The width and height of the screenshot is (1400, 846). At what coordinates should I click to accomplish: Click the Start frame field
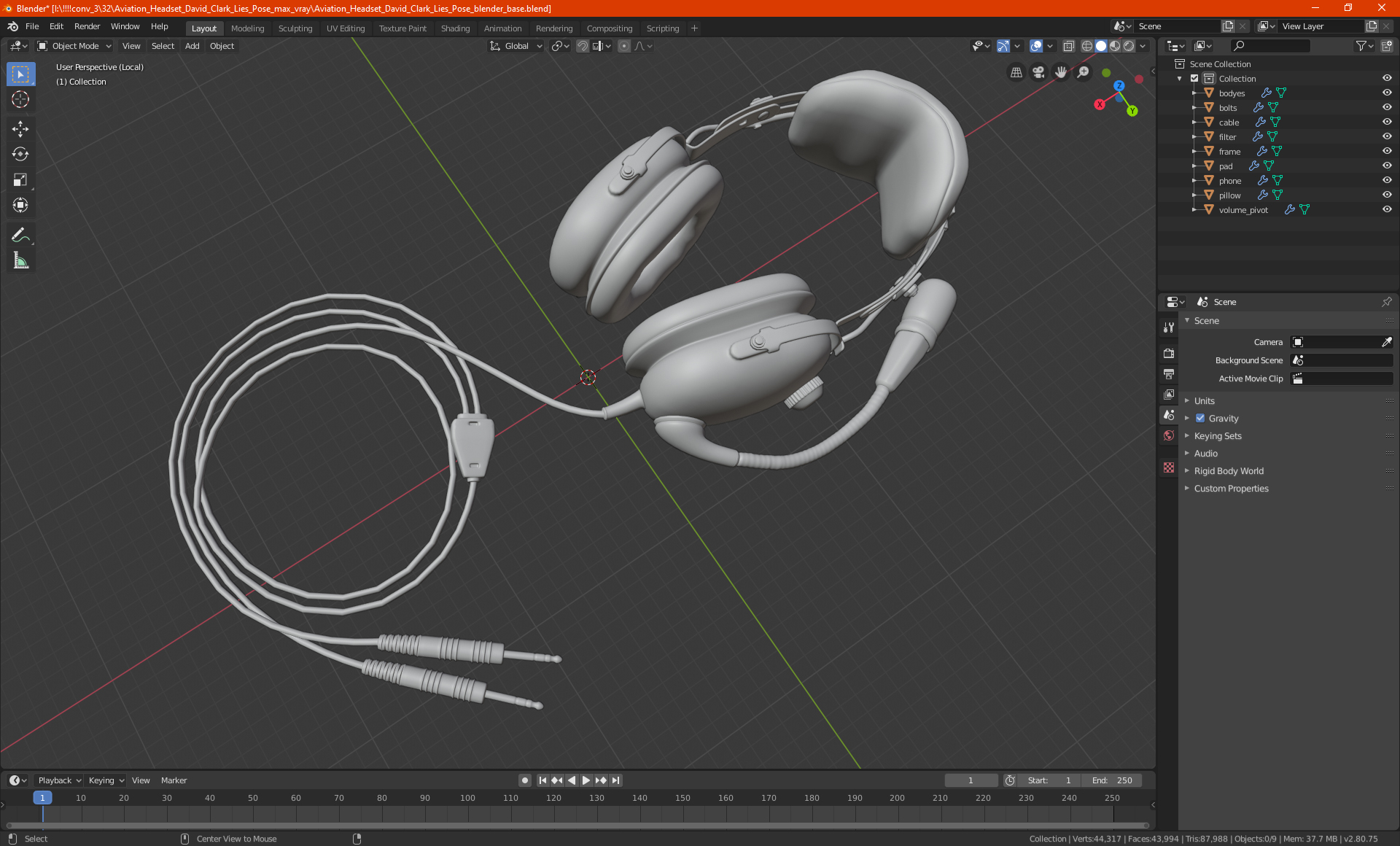1050,780
